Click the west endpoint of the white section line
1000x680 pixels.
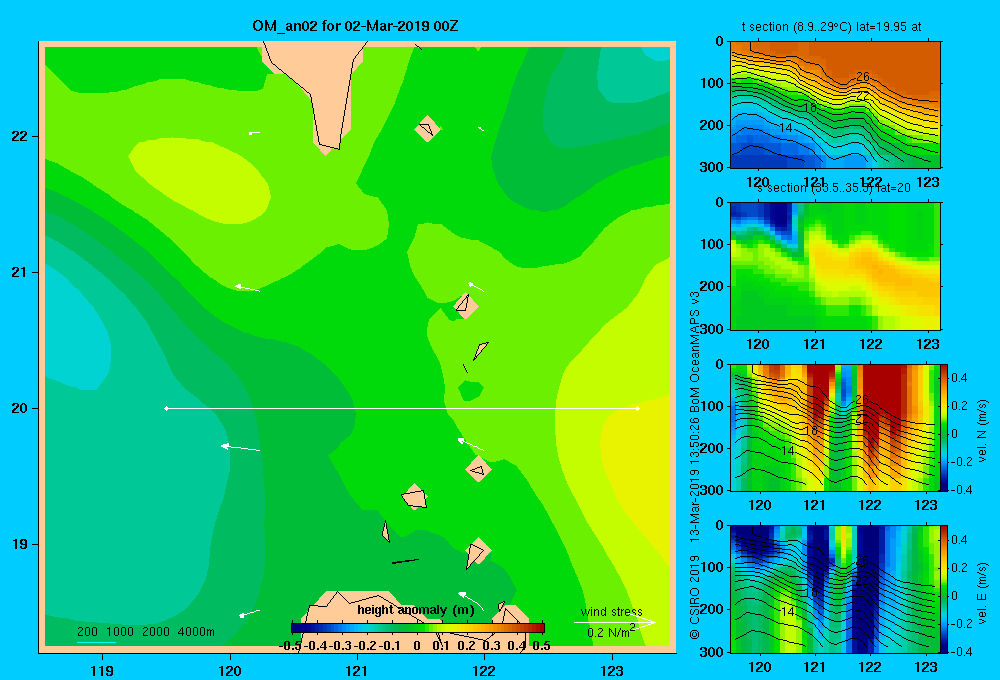(166, 408)
